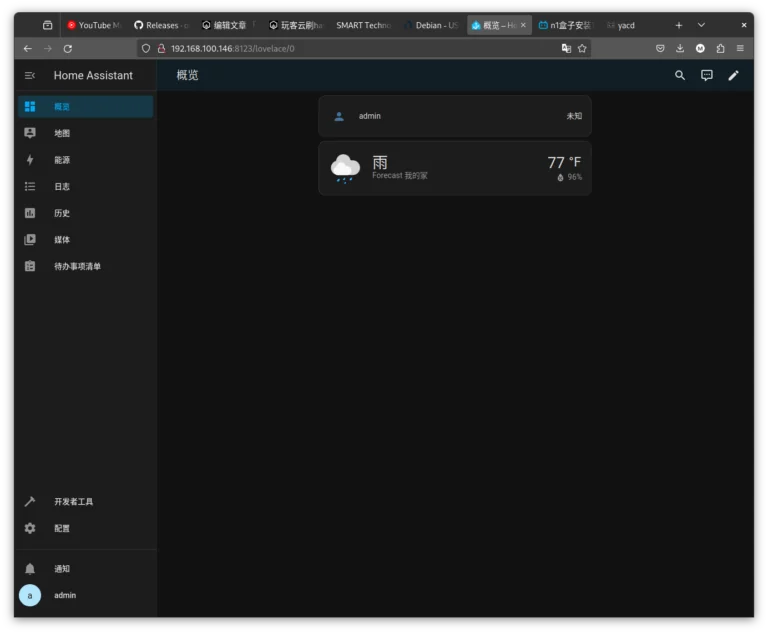This screenshot has width=768, height=633.
Task: Open the admin person entity card
Action: coord(455,116)
